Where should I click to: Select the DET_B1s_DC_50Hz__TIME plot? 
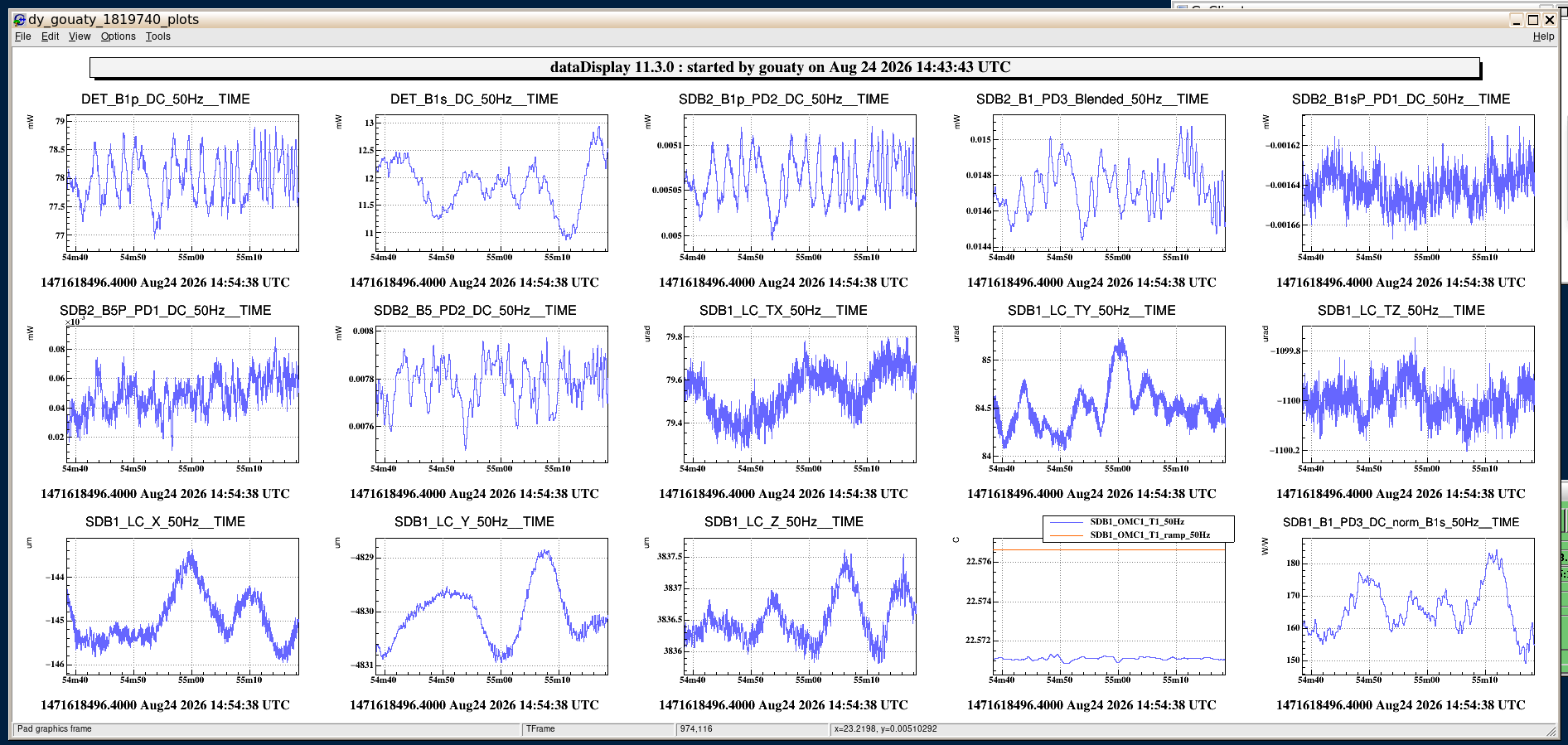coord(491,183)
